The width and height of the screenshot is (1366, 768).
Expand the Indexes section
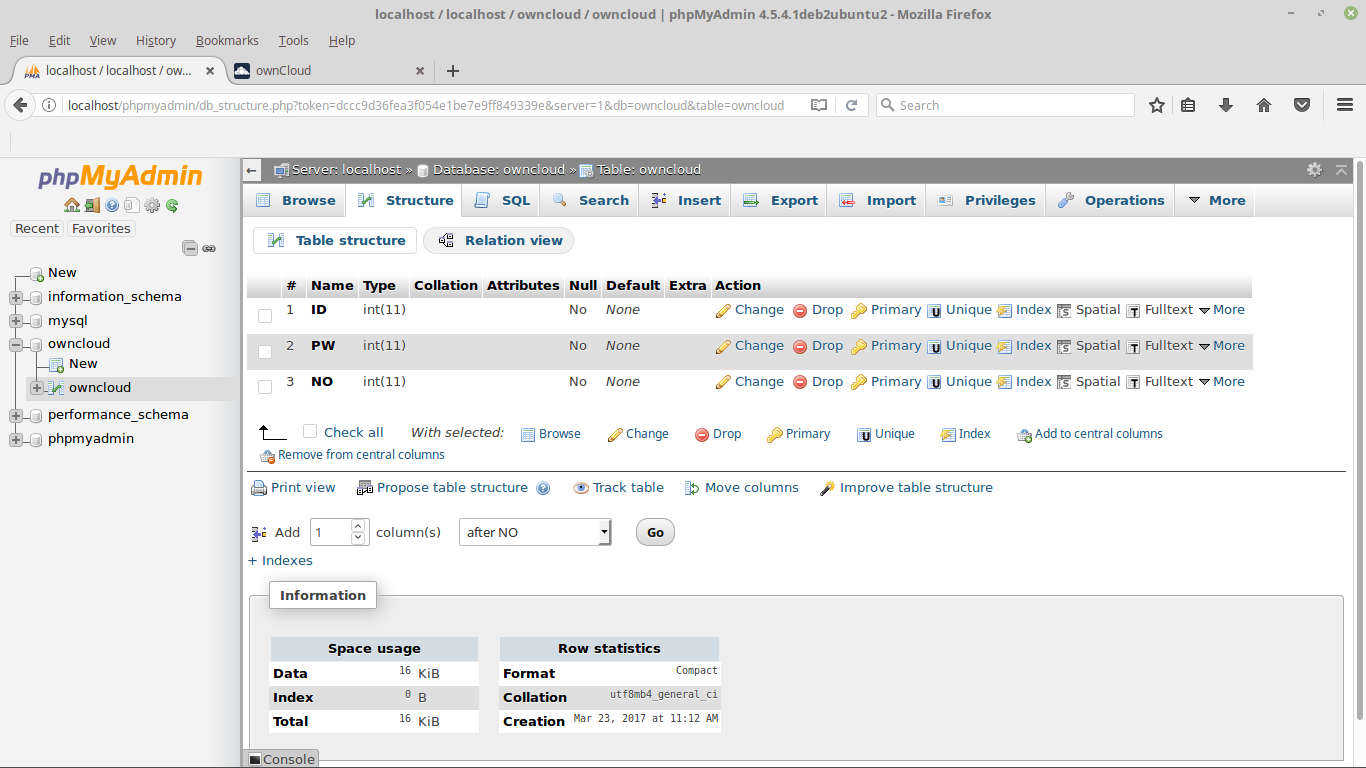pos(280,561)
